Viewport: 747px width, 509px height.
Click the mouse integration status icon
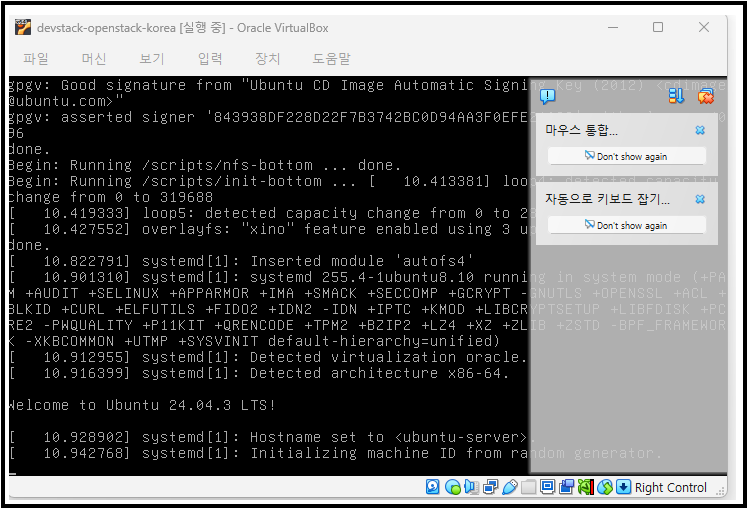tap(605, 487)
